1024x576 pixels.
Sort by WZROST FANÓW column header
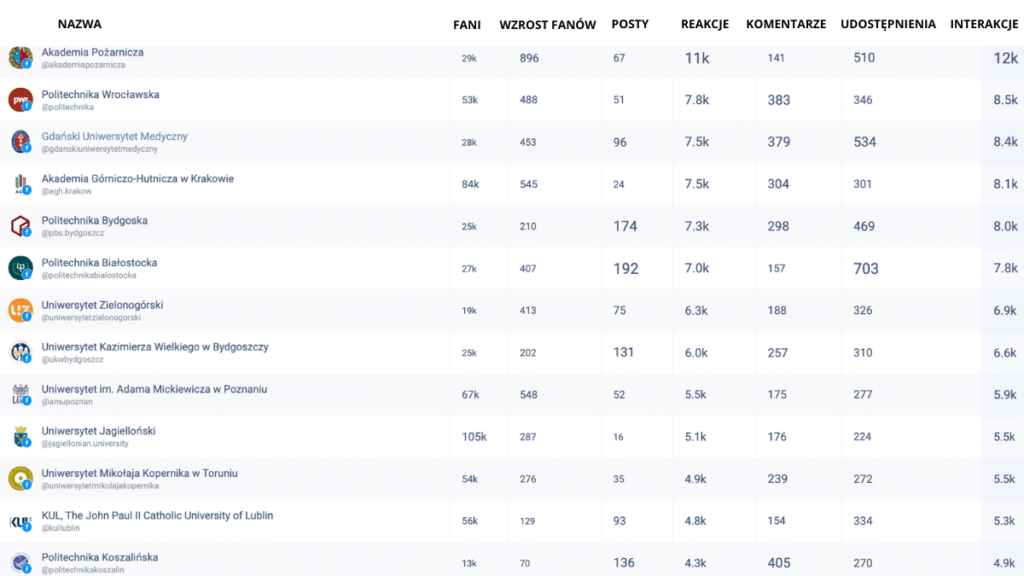click(547, 25)
